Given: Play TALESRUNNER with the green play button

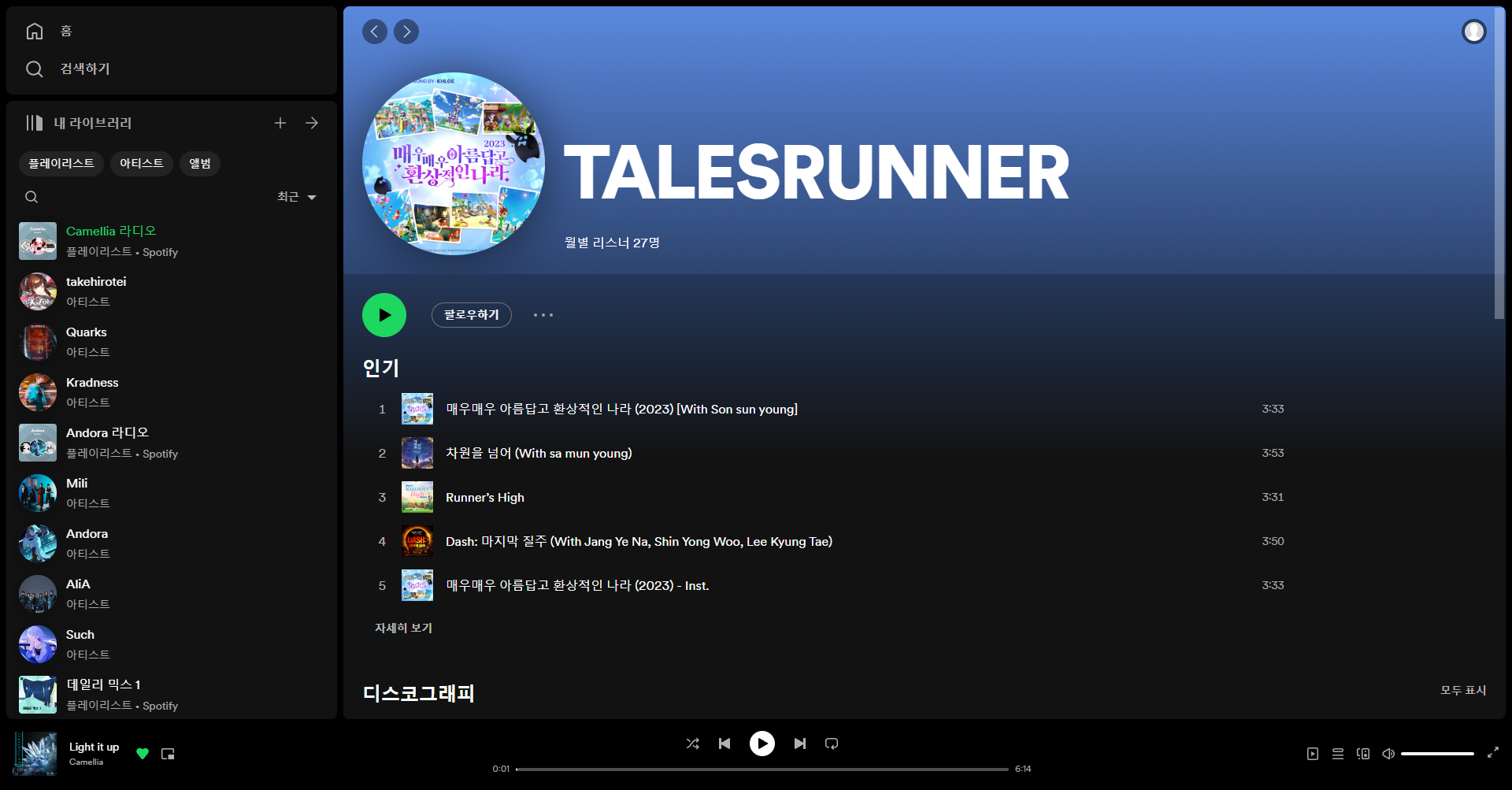Looking at the screenshot, I should [384, 315].
